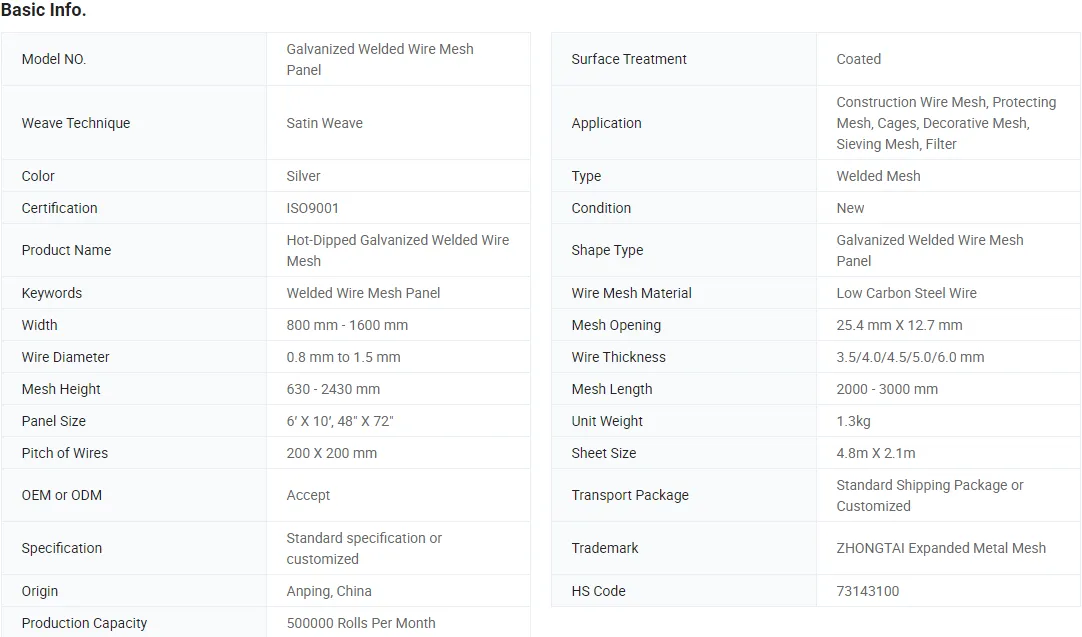This screenshot has height=637, width=1082.
Task: Select the Wire Diameter label
Action: tap(66, 357)
